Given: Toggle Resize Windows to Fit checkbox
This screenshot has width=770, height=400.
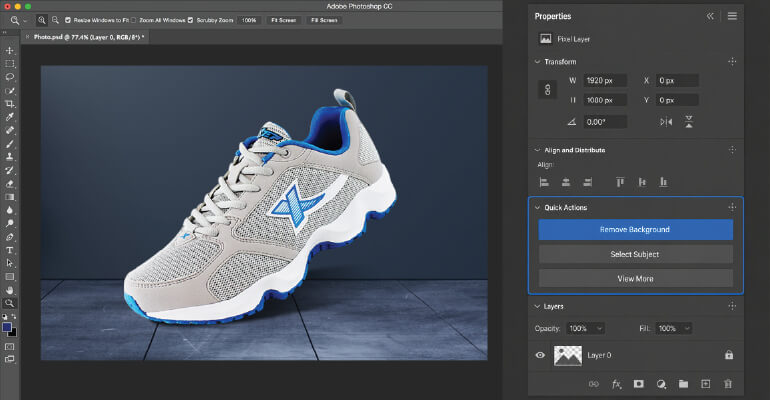Looking at the screenshot, I should coord(68,20).
